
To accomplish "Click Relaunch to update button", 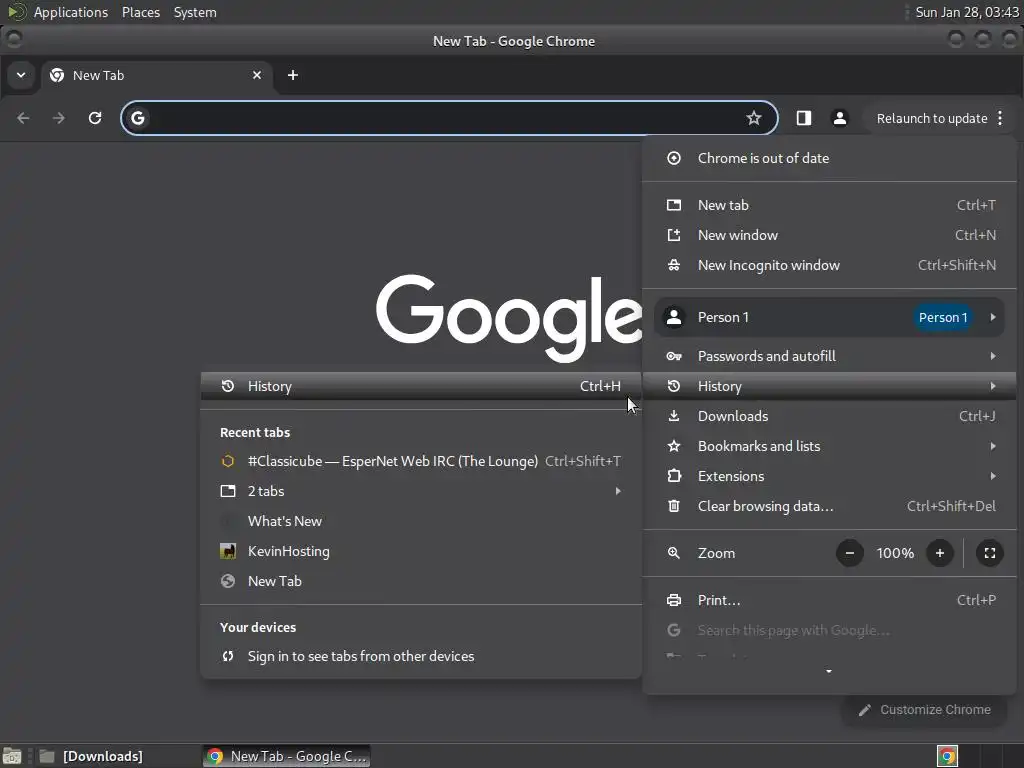I will tap(932, 118).
